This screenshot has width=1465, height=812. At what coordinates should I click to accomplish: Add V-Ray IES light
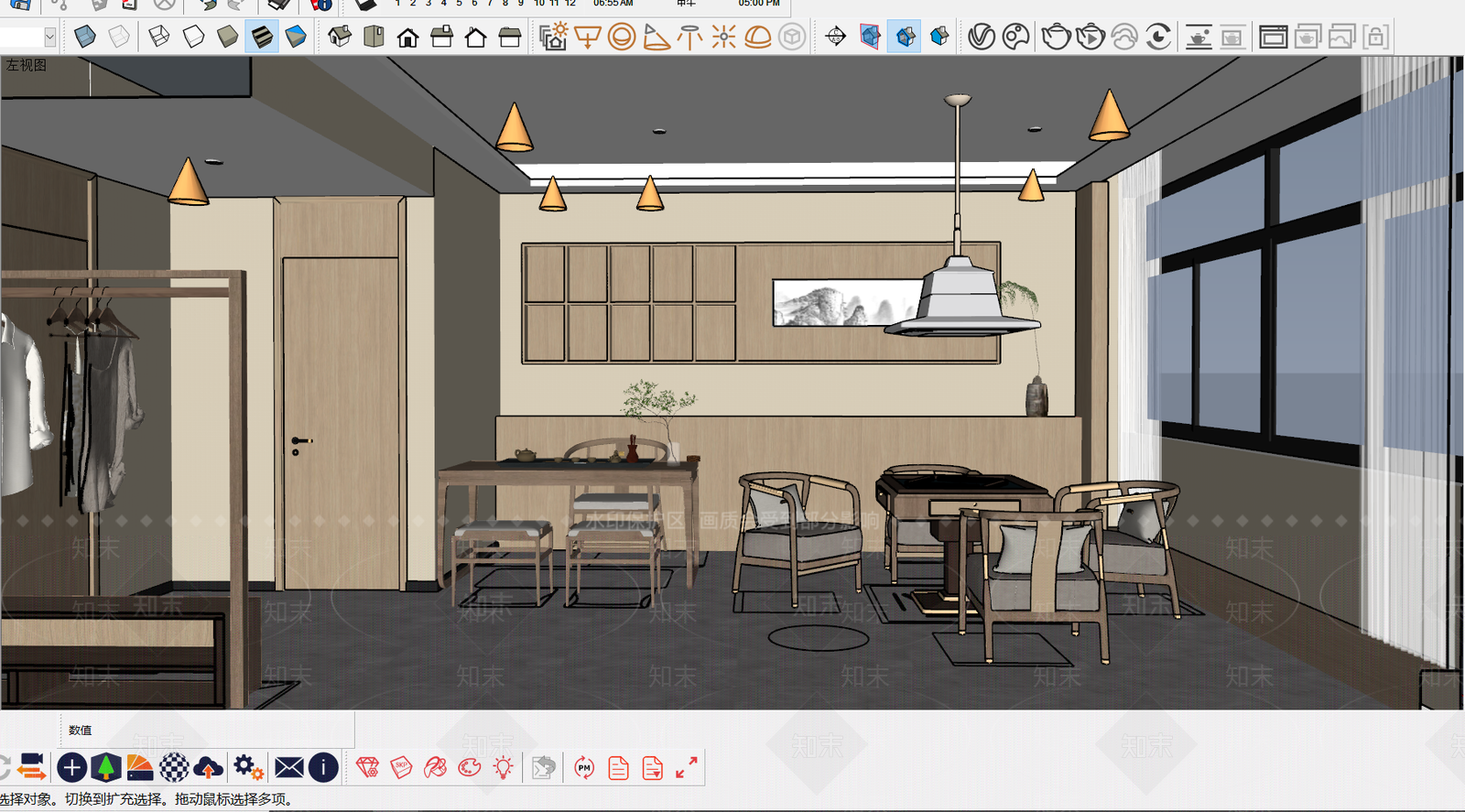690,37
